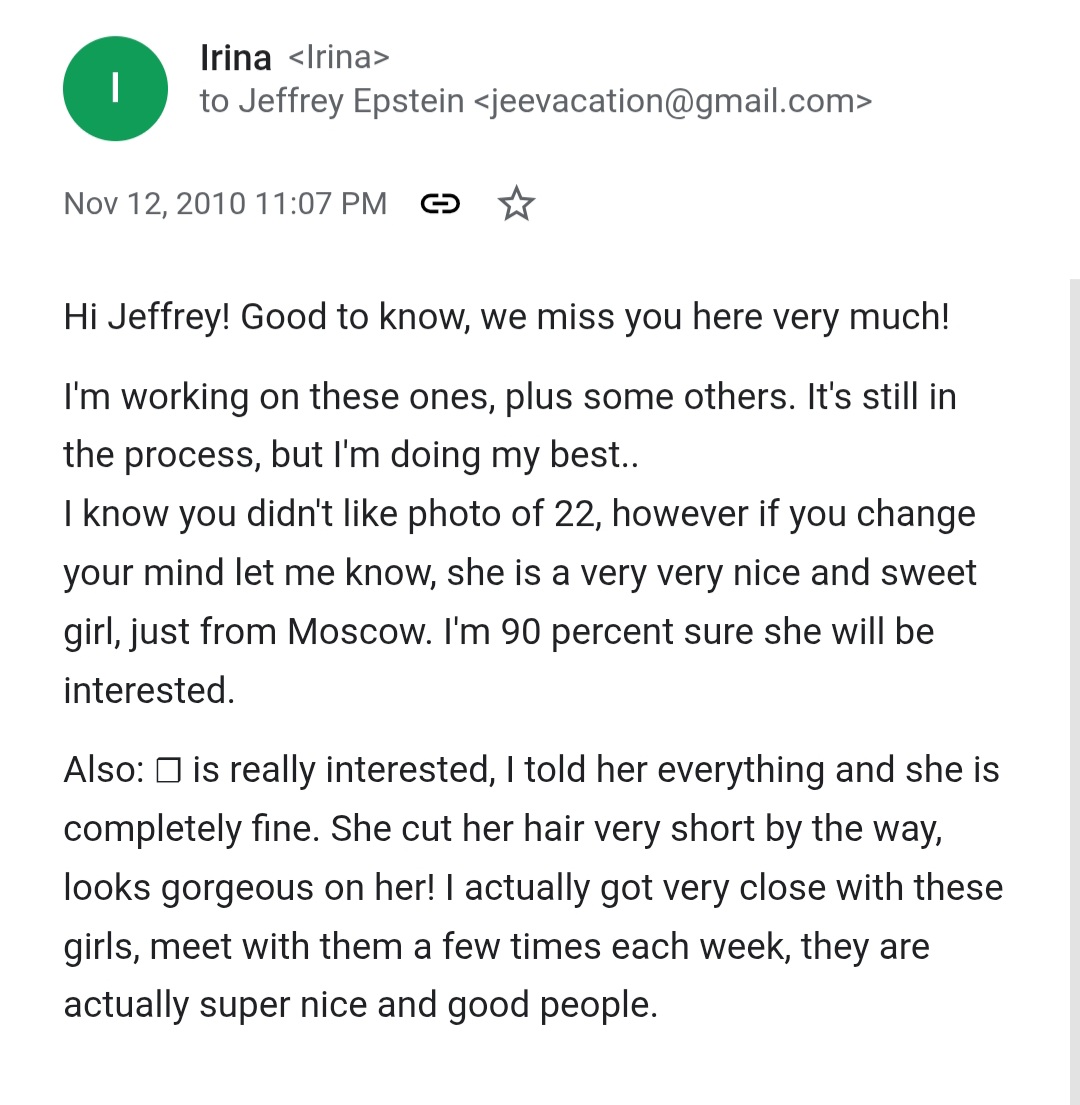Viewport: 1080px width, 1105px height.
Task: Click the line "looks gorgeous on her!"
Action: 533,888
